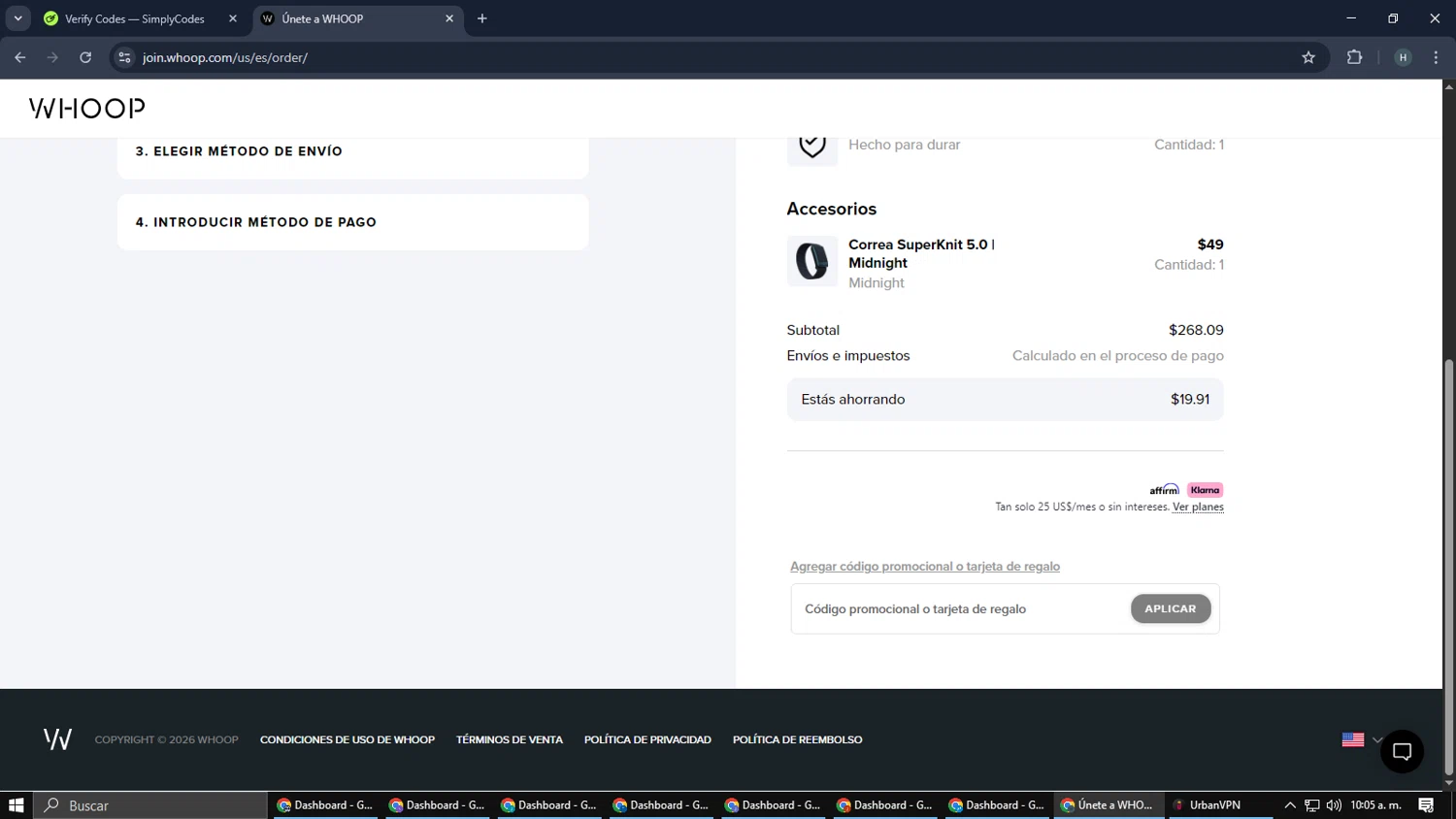1456x819 pixels.
Task: Click the US flag country selector
Action: [x=1353, y=739]
